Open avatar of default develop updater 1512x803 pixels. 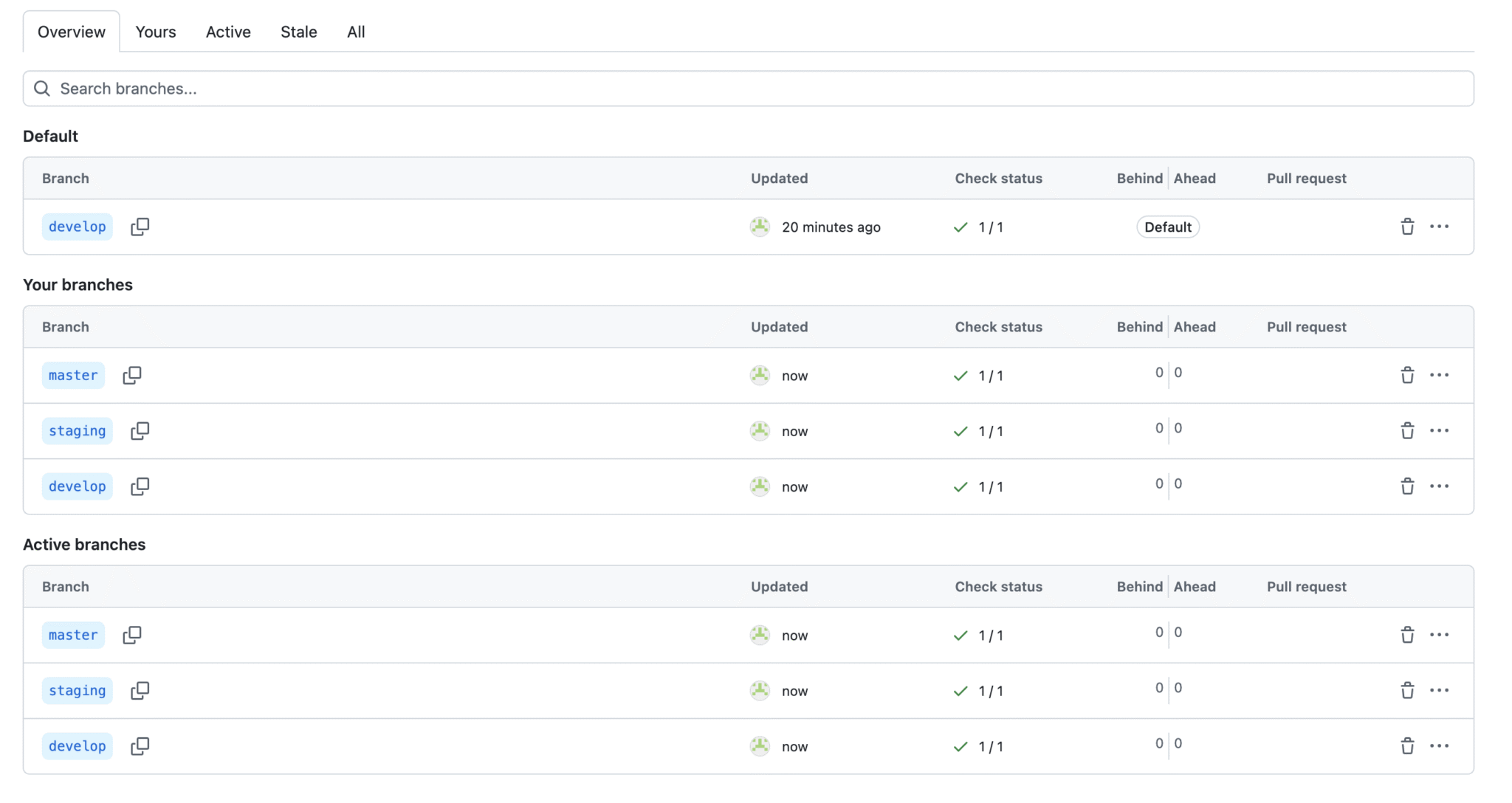click(x=760, y=227)
